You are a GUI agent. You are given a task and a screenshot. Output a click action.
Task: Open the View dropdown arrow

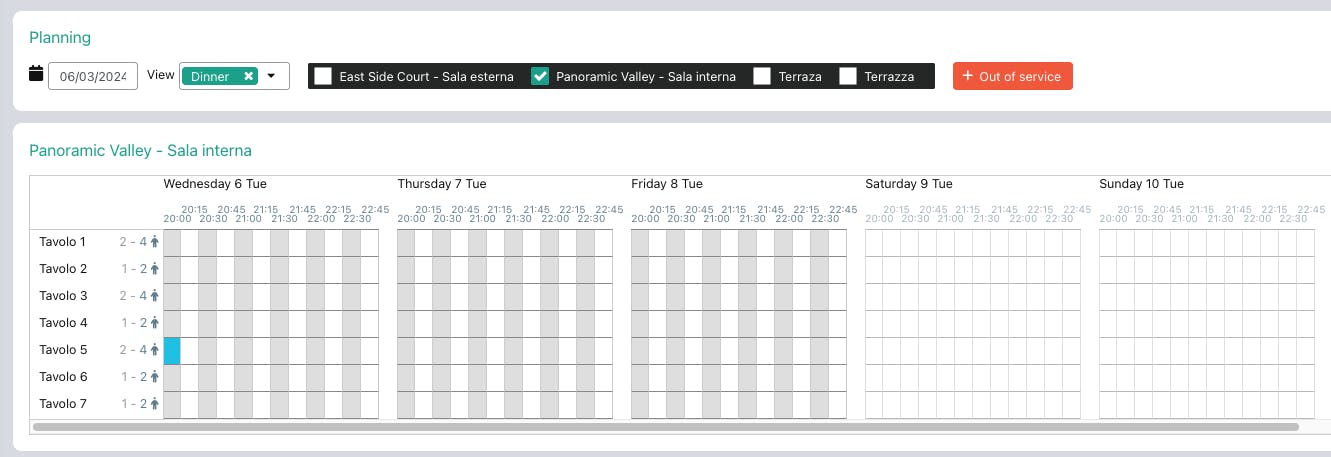271,76
